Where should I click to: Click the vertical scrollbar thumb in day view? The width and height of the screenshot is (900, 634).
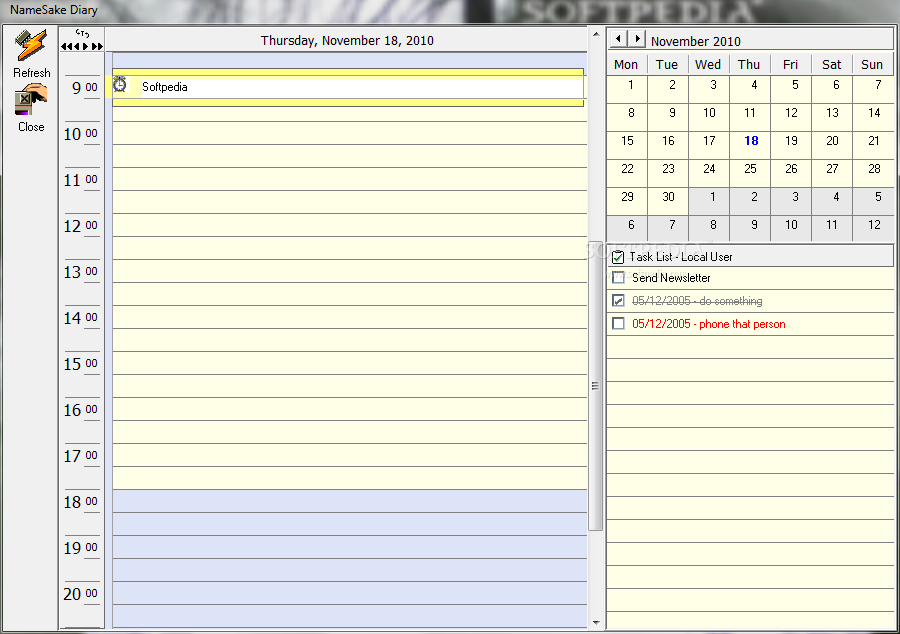[x=596, y=386]
